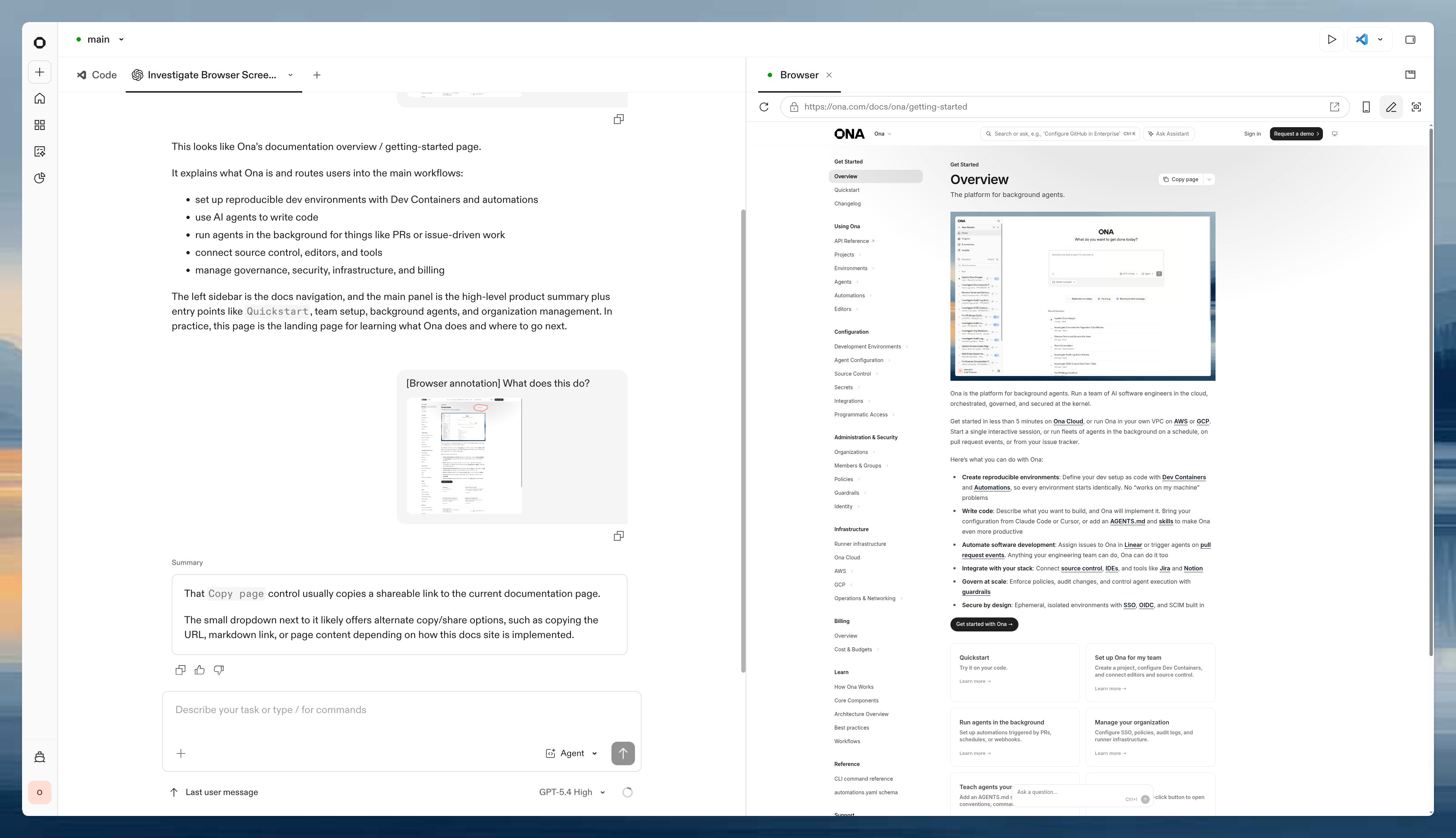The image size is (1456, 838).
Task: Copy the first annotation message above the reply
Action: [618, 119]
